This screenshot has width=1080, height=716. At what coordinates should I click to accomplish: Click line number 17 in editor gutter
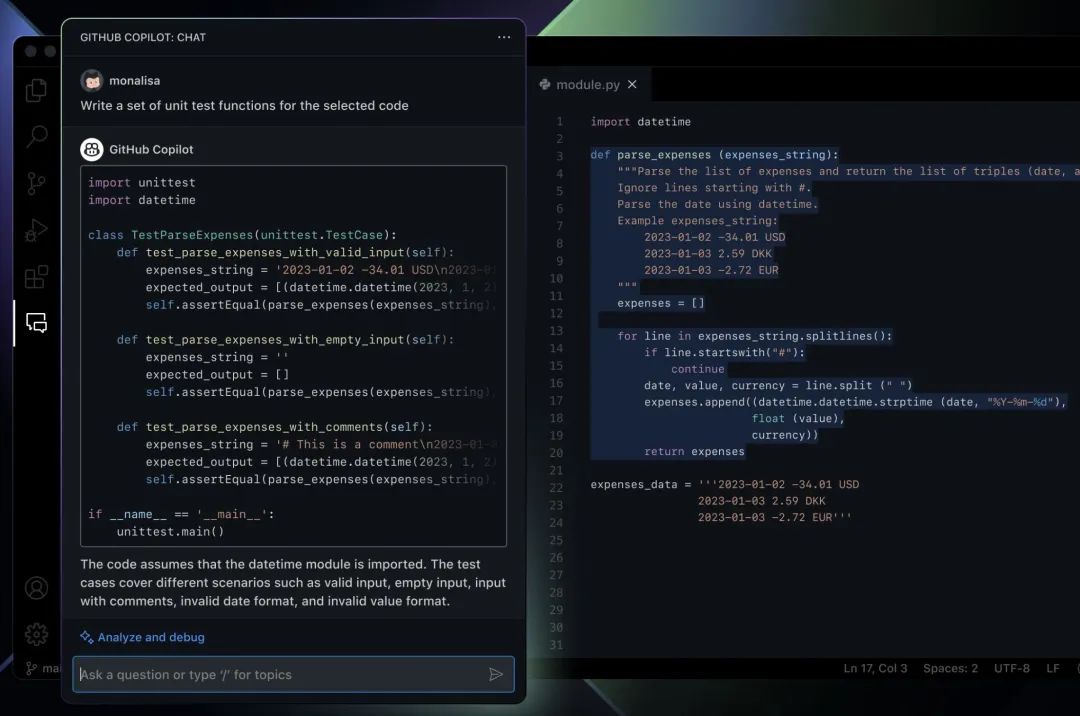coord(556,401)
